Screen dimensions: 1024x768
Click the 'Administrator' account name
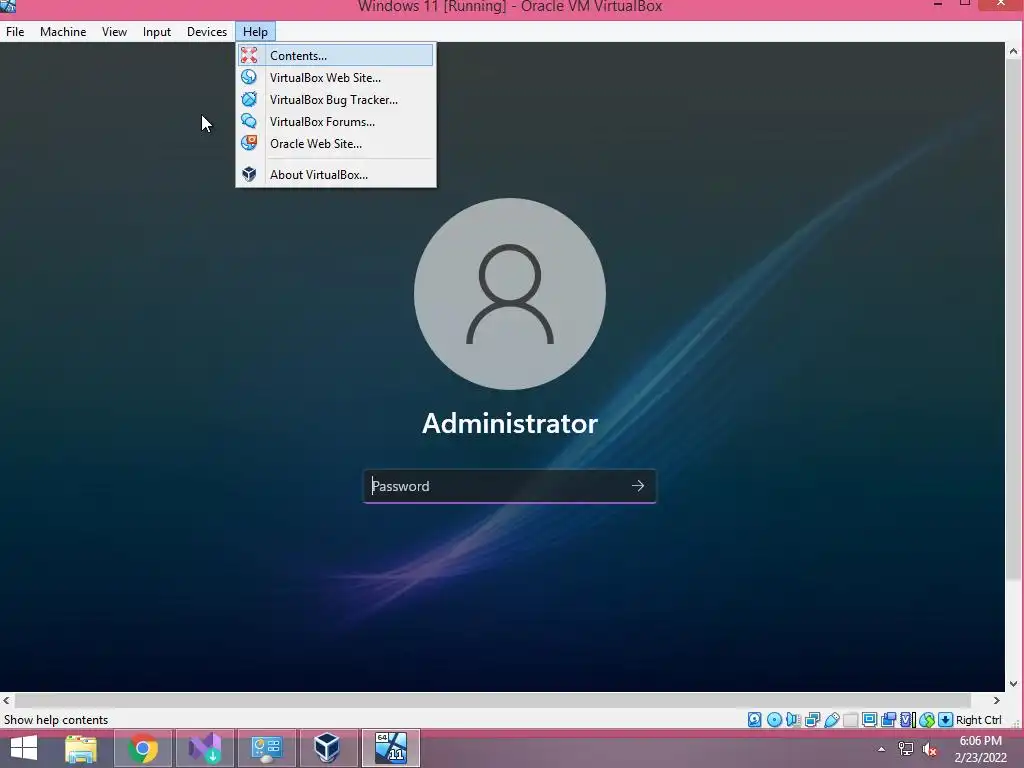(x=510, y=423)
